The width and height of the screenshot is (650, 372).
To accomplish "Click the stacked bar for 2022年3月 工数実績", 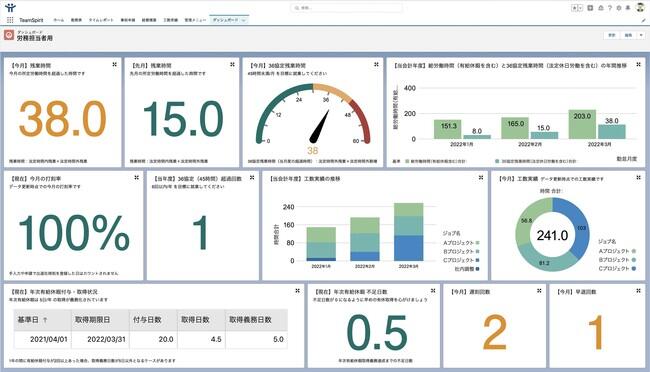I will (x=408, y=232).
